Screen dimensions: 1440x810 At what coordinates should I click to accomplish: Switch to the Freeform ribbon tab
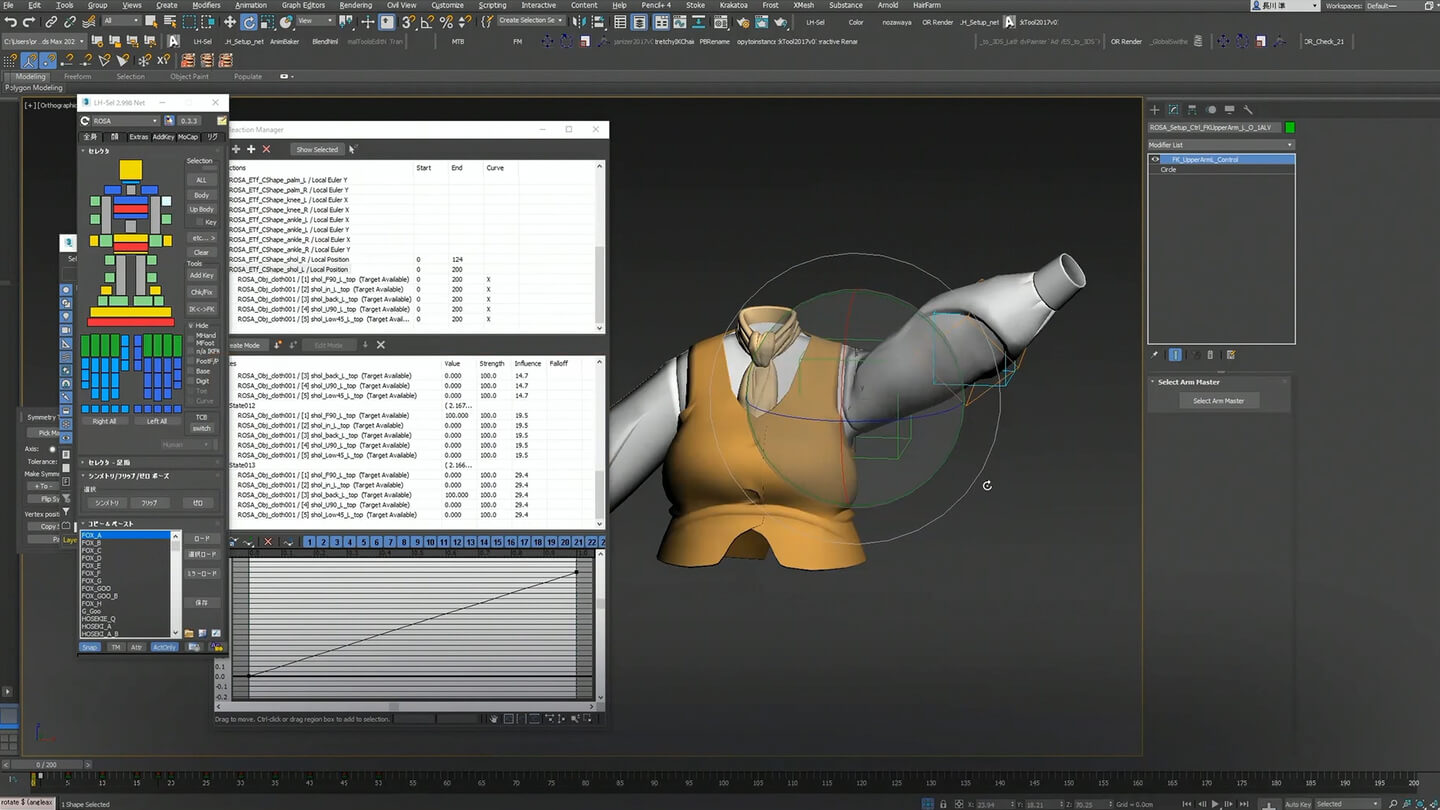point(77,76)
